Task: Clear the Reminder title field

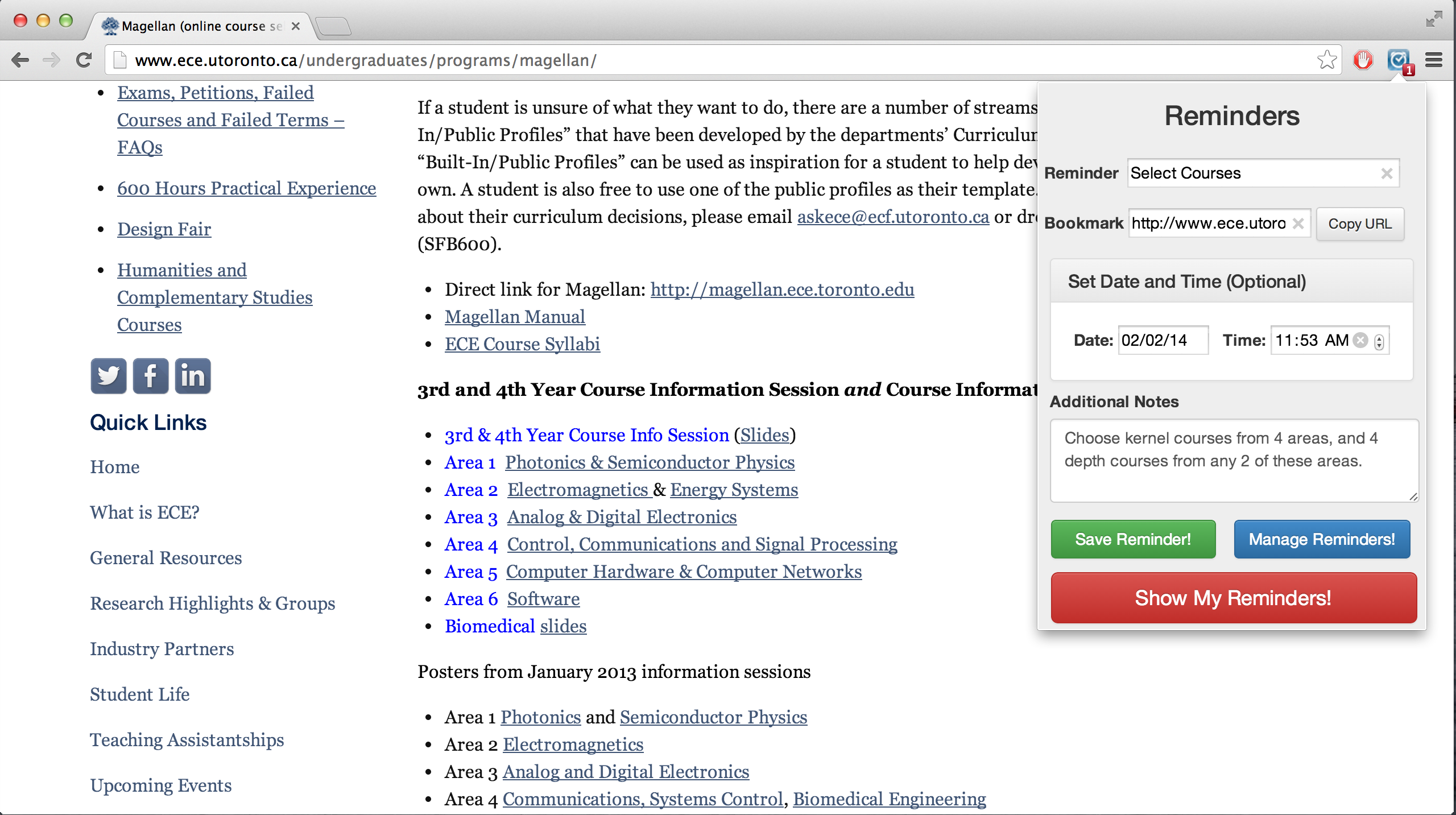Action: (1387, 173)
